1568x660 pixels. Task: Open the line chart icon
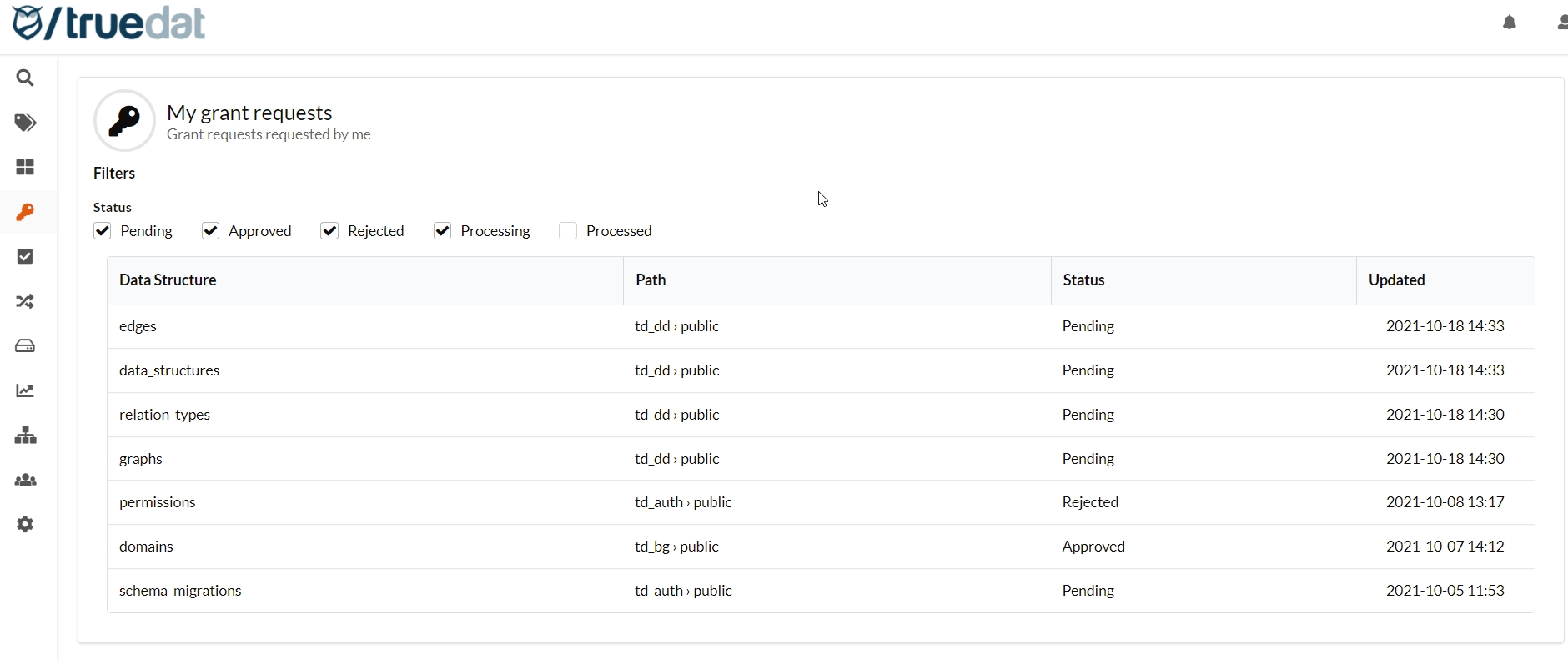point(25,390)
